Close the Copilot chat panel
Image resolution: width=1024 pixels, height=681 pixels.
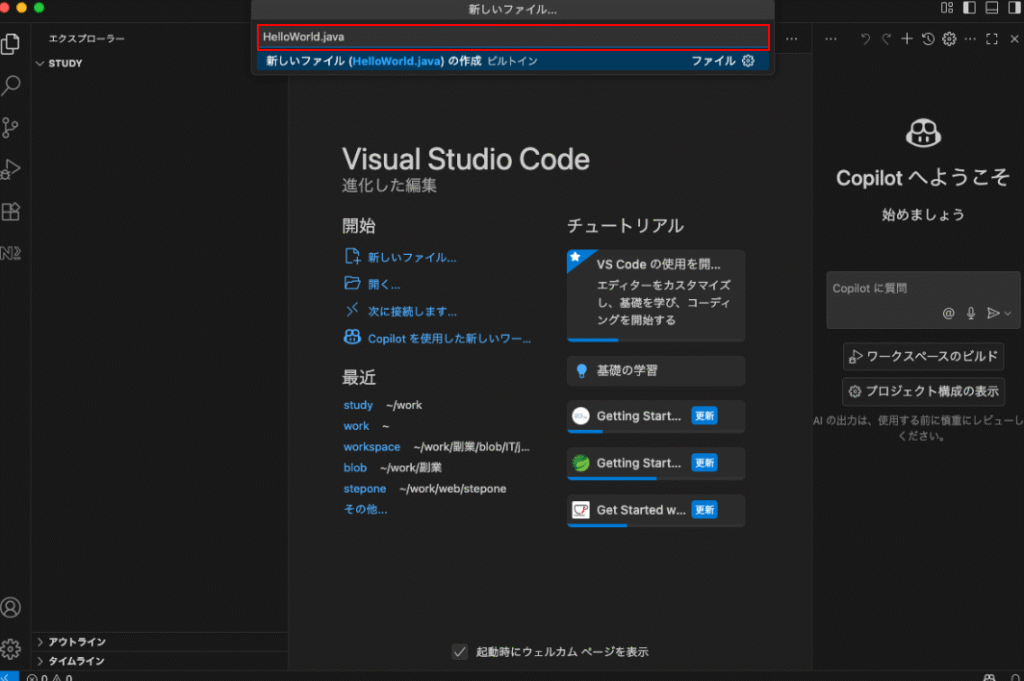click(x=1014, y=39)
